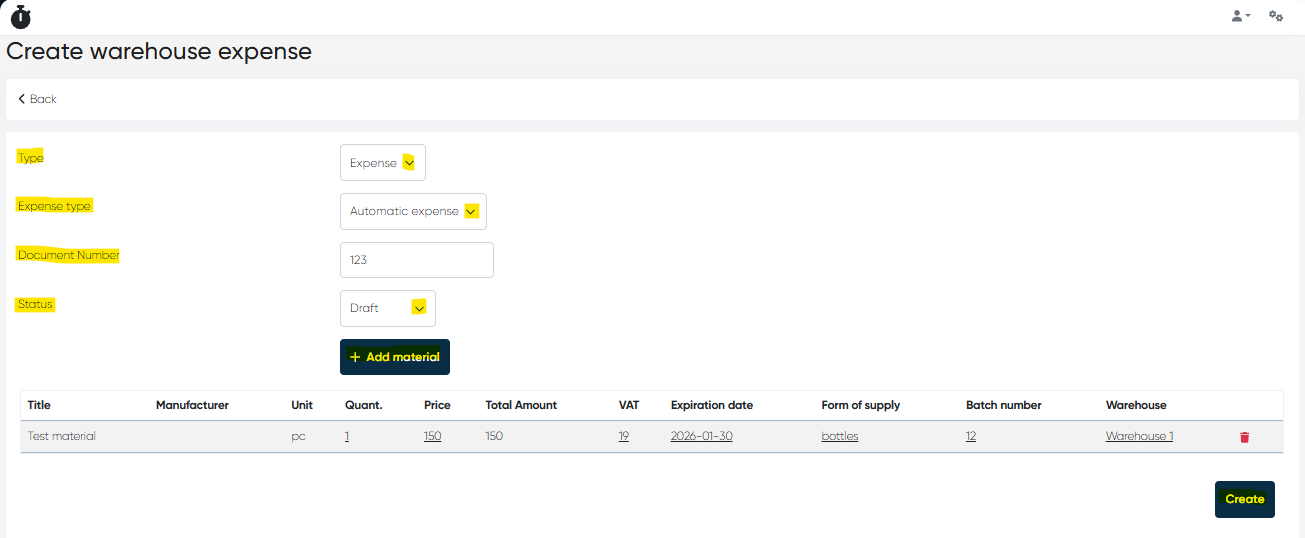This screenshot has width=1305, height=538.
Task: Click the Test material title cell
Action: [62, 436]
